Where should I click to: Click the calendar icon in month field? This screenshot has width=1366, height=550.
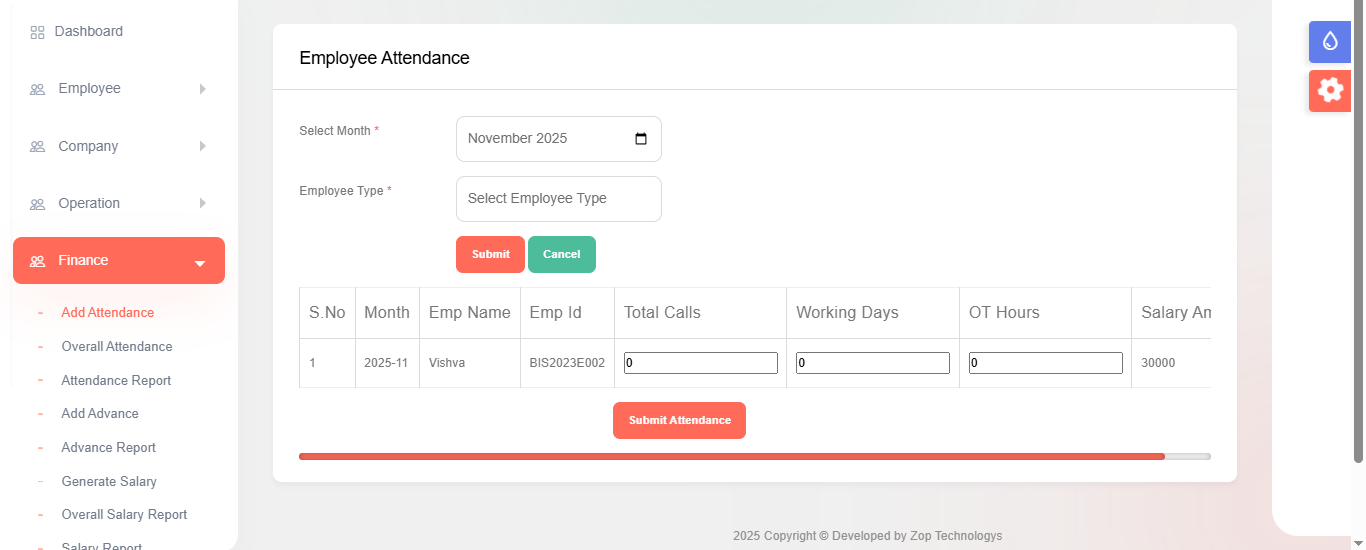point(641,139)
